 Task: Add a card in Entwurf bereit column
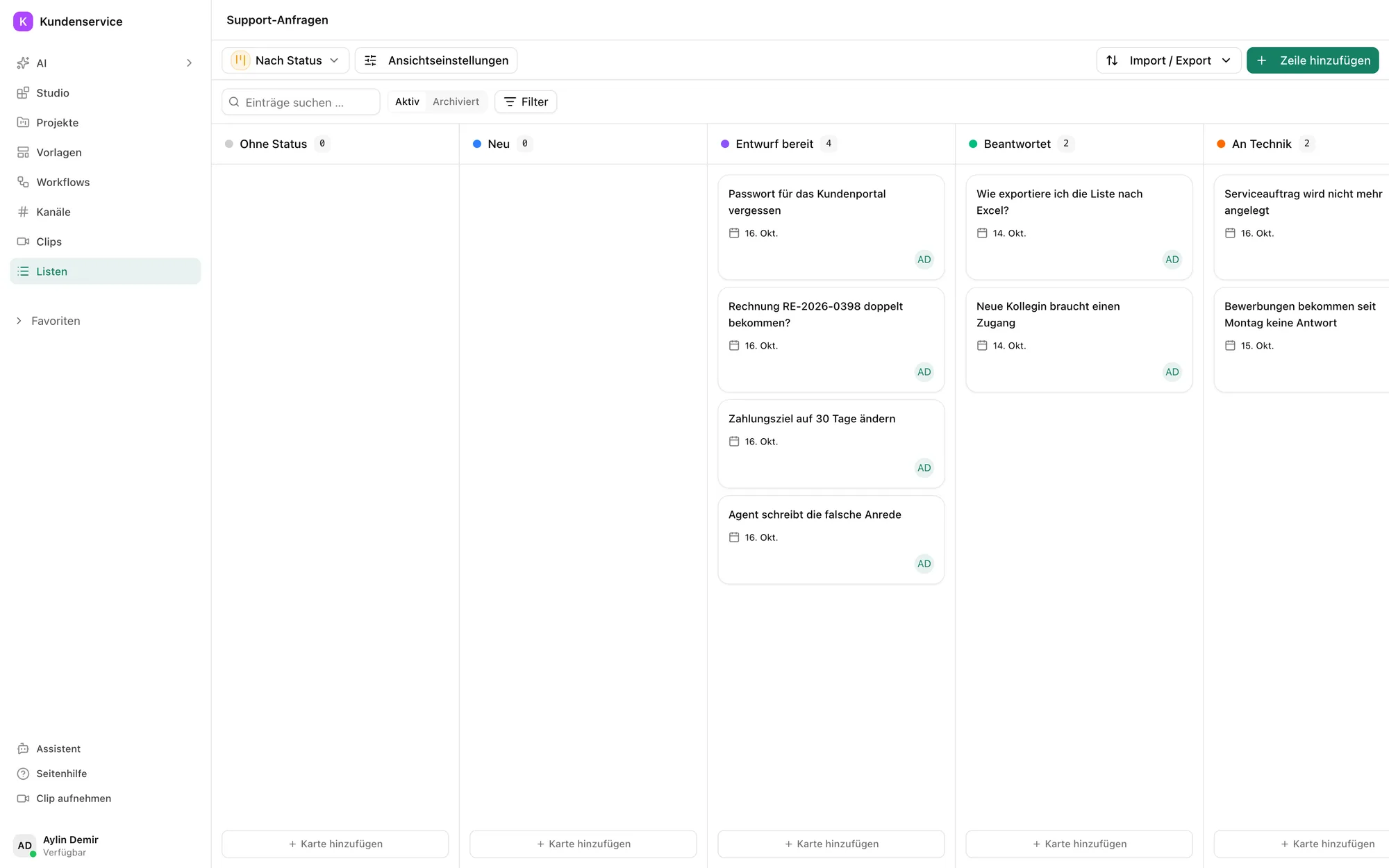point(831,844)
